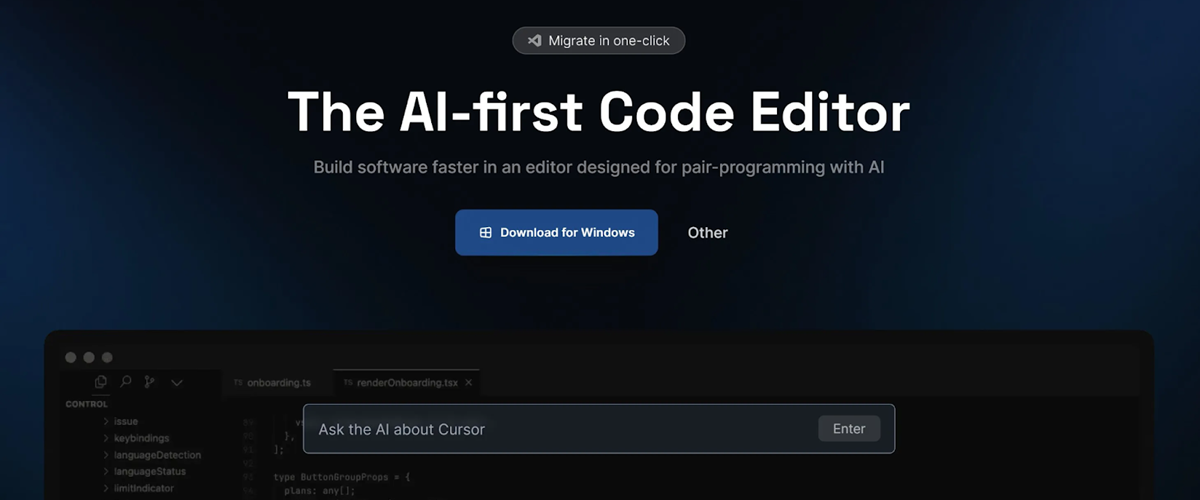Click the 'type ButtonGroupProps = {' code line
The height and width of the screenshot is (500, 1200).
click(342, 477)
